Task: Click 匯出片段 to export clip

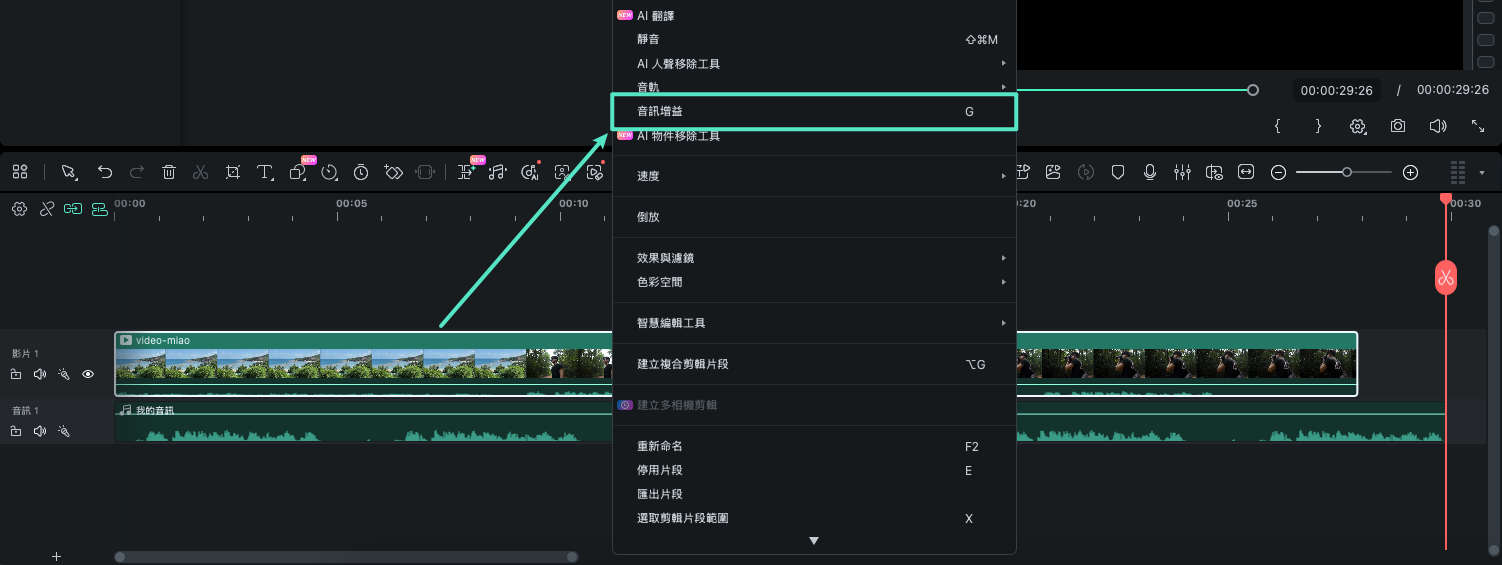Action: pos(660,494)
